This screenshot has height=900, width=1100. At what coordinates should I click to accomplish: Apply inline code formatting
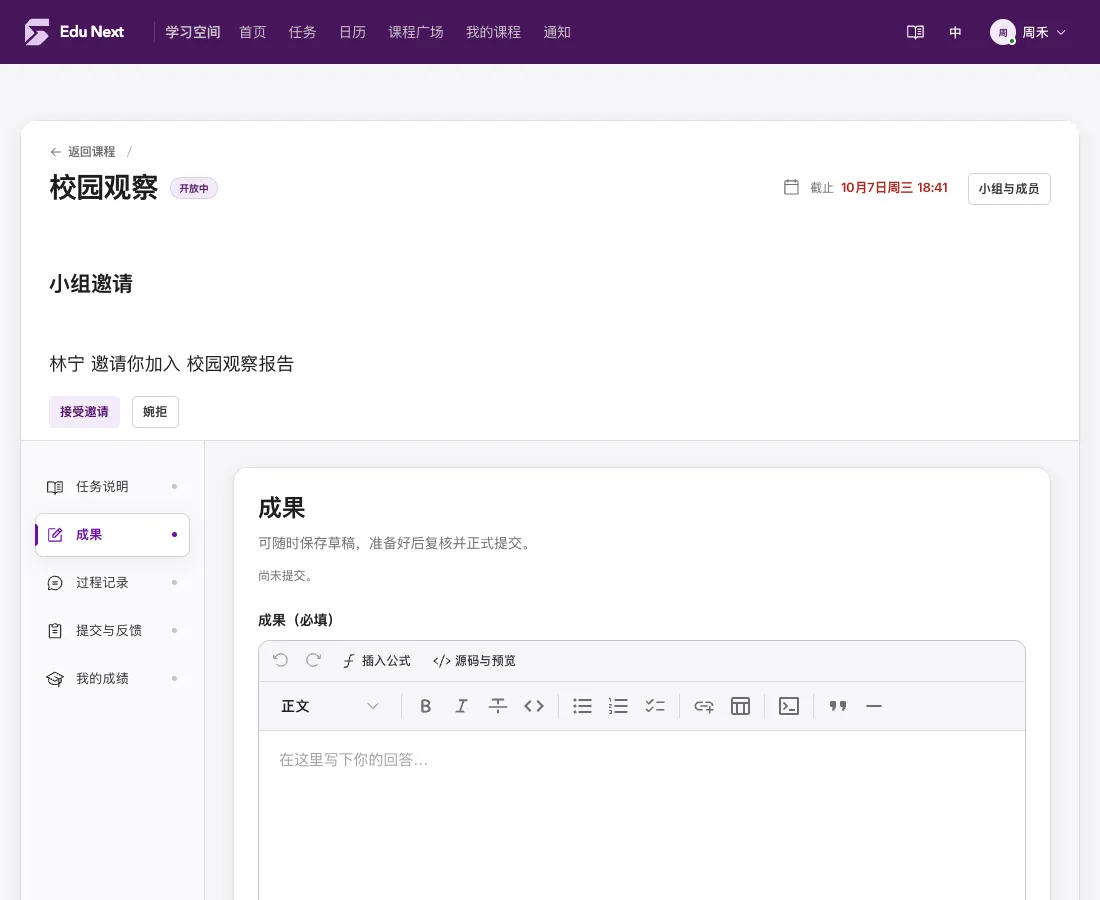point(534,706)
